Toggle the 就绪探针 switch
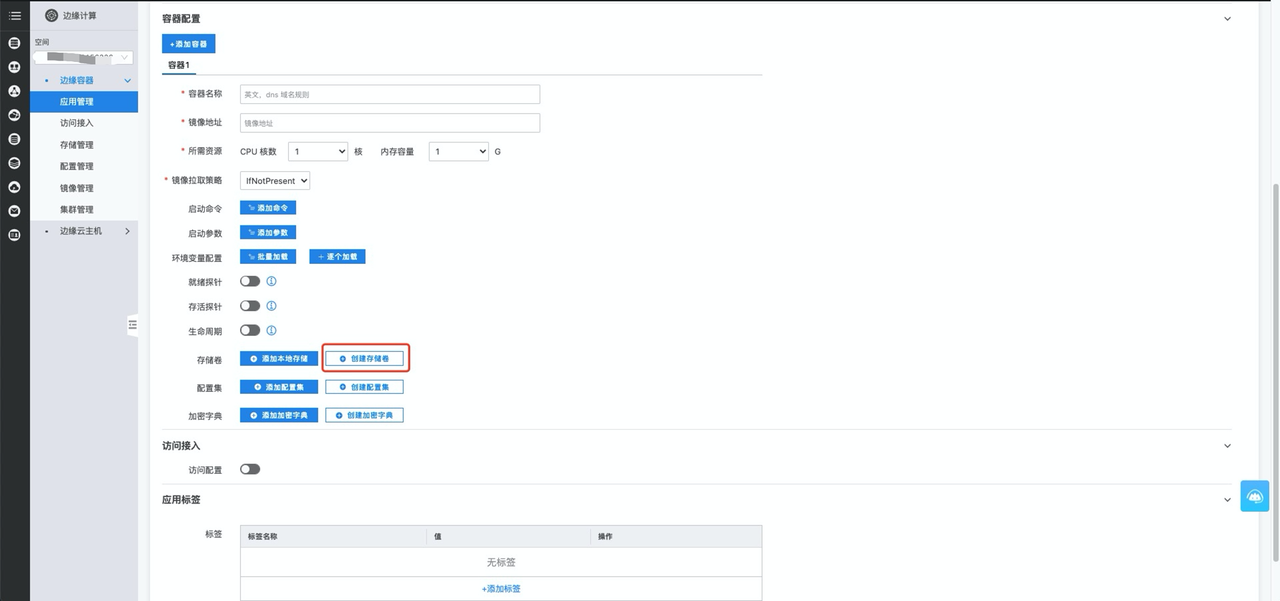1280x601 pixels. point(250,282)
